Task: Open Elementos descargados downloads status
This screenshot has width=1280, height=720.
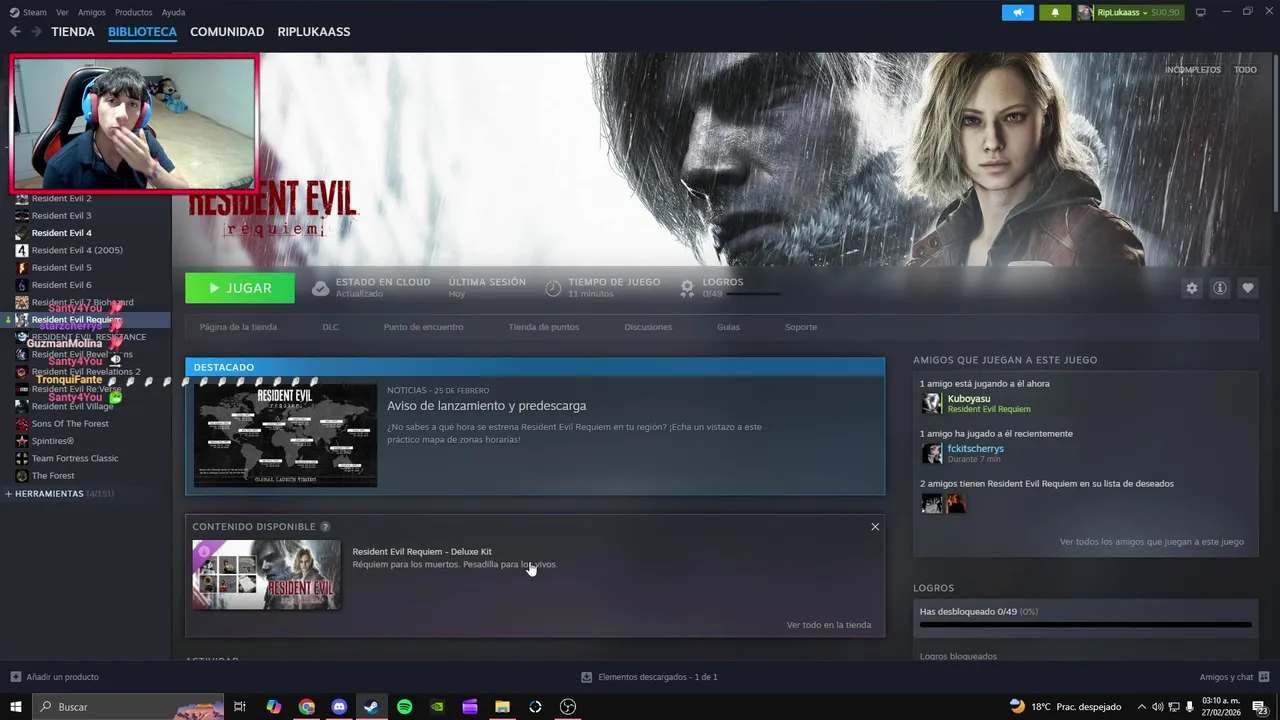Action: [x=649, y=677]
